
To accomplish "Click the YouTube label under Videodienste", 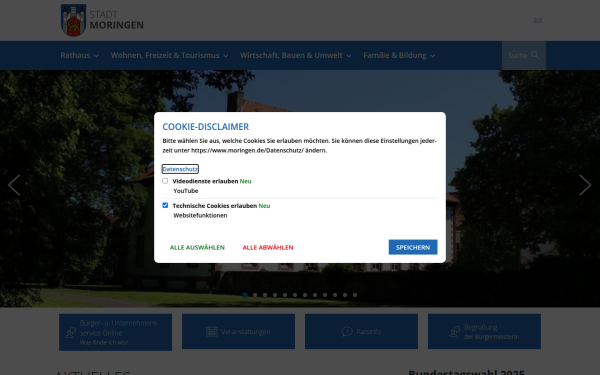I will (x=186, y=191).
